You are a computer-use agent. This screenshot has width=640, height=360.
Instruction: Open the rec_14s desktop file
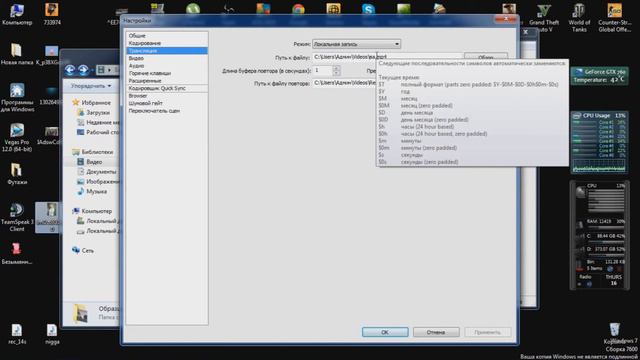[17, 334]
